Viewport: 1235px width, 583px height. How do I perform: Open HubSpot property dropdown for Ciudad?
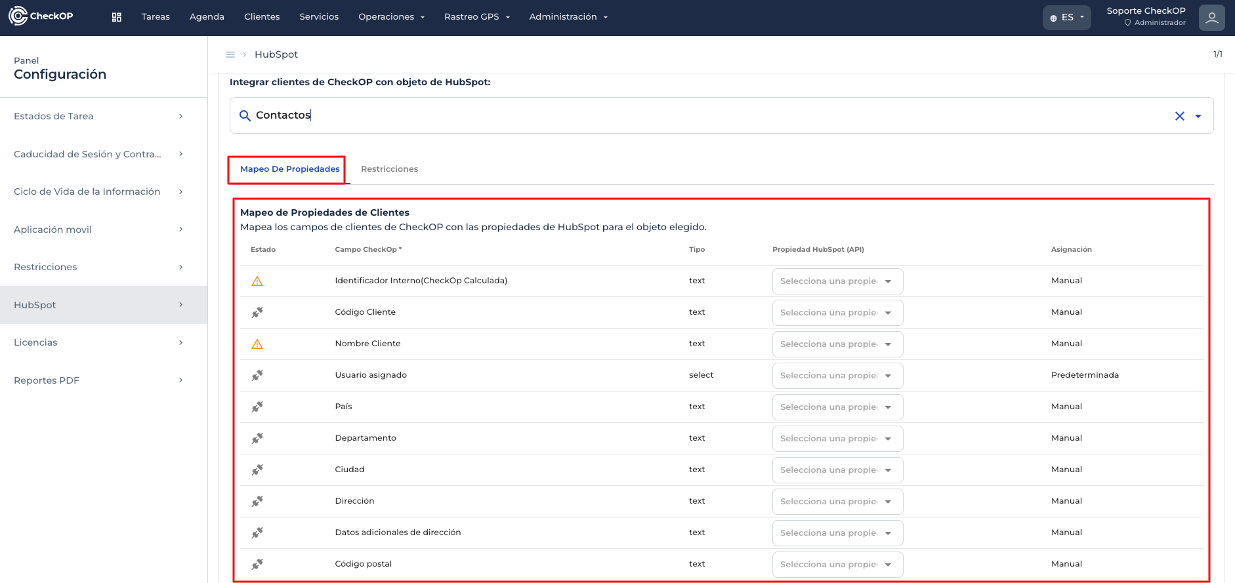point(837,470)
